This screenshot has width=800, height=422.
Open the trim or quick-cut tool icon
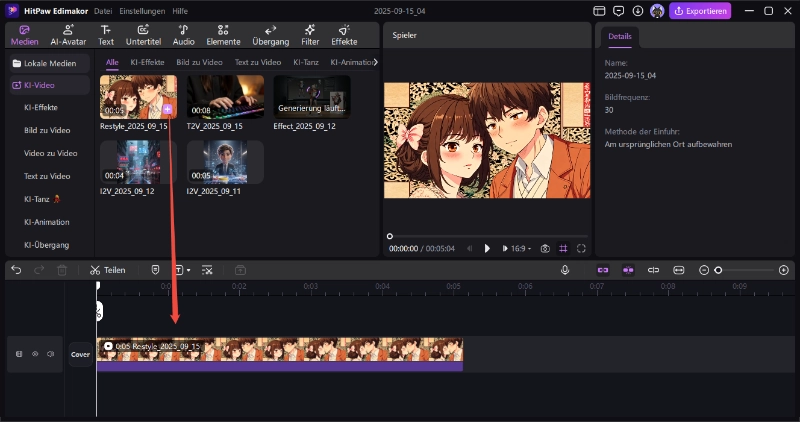tap(207, 270)
